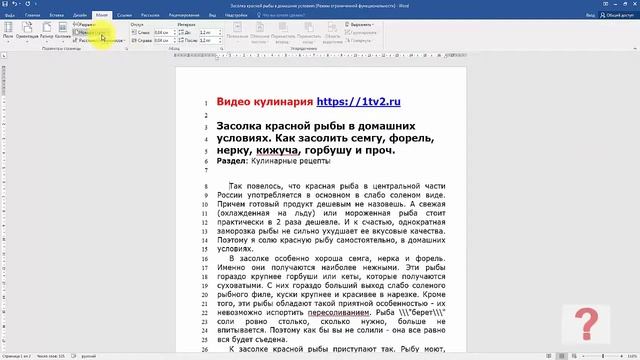The height and width of the screenshot is (360, 640).
Task: Switch to the Insert (Вставка) tab
Action: point(56,15)
